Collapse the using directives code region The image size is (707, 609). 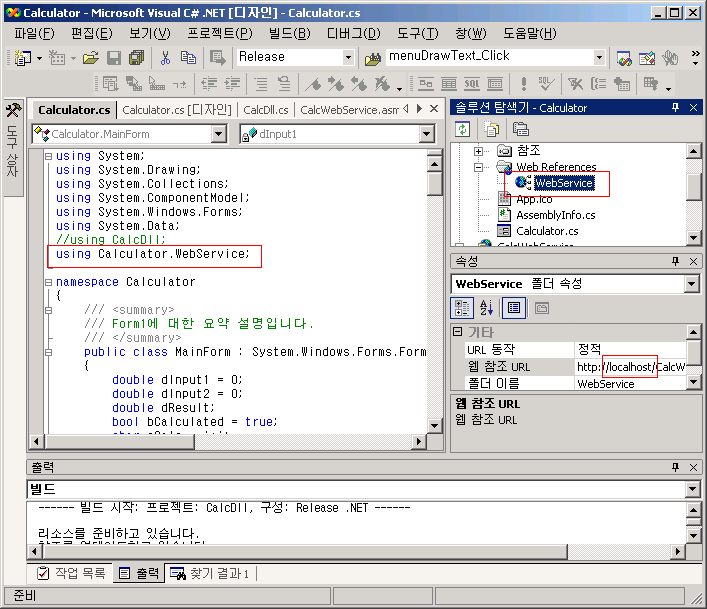pyautogui.click(x=48, y=156)
